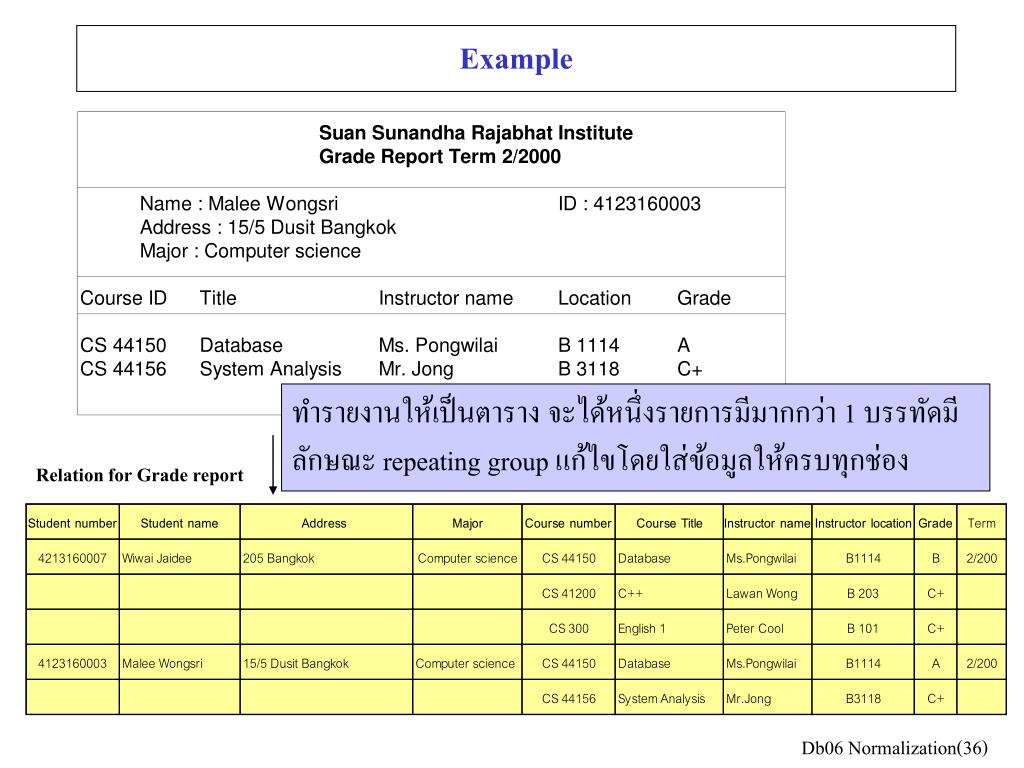This screenshot has width=1024, height=768.
Task: Click the report's "Grade" header beside Location
Action: click(x=704, y=298)
